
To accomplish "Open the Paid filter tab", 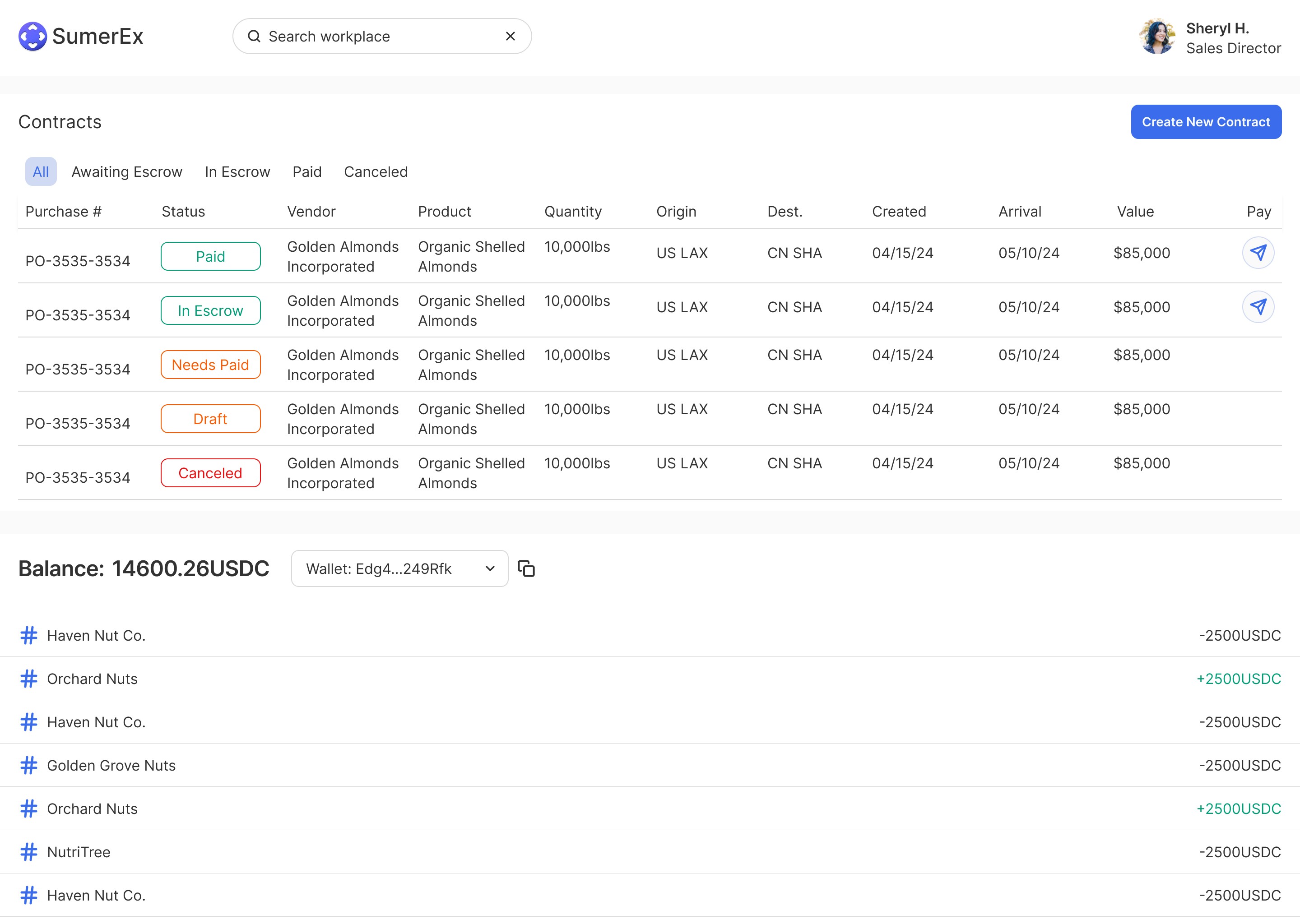I will coord(307,172).
